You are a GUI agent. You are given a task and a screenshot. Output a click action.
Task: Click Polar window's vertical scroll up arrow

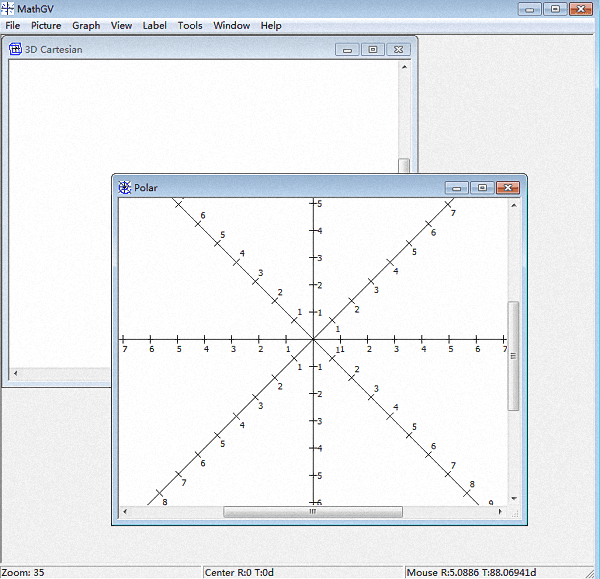pos(514,206)
